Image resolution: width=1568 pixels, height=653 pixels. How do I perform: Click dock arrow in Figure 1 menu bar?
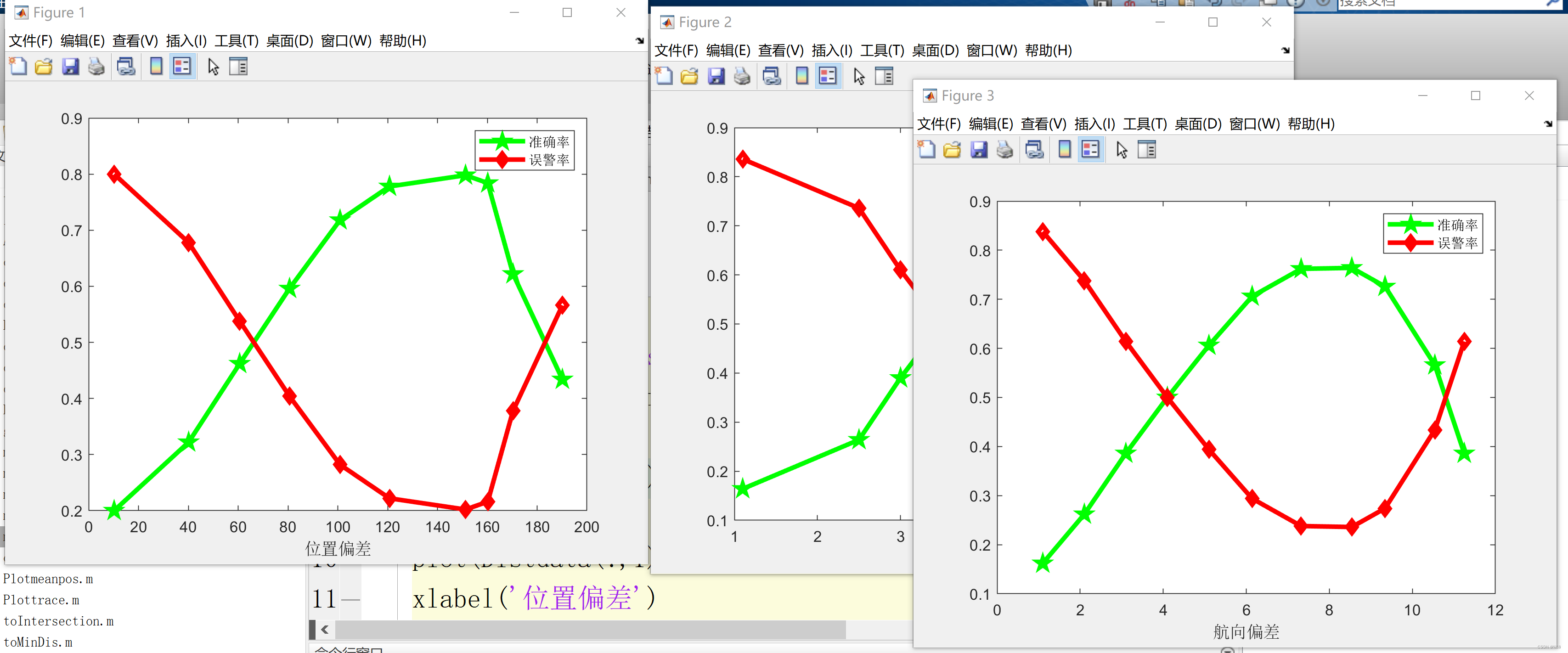coord(639,41)
